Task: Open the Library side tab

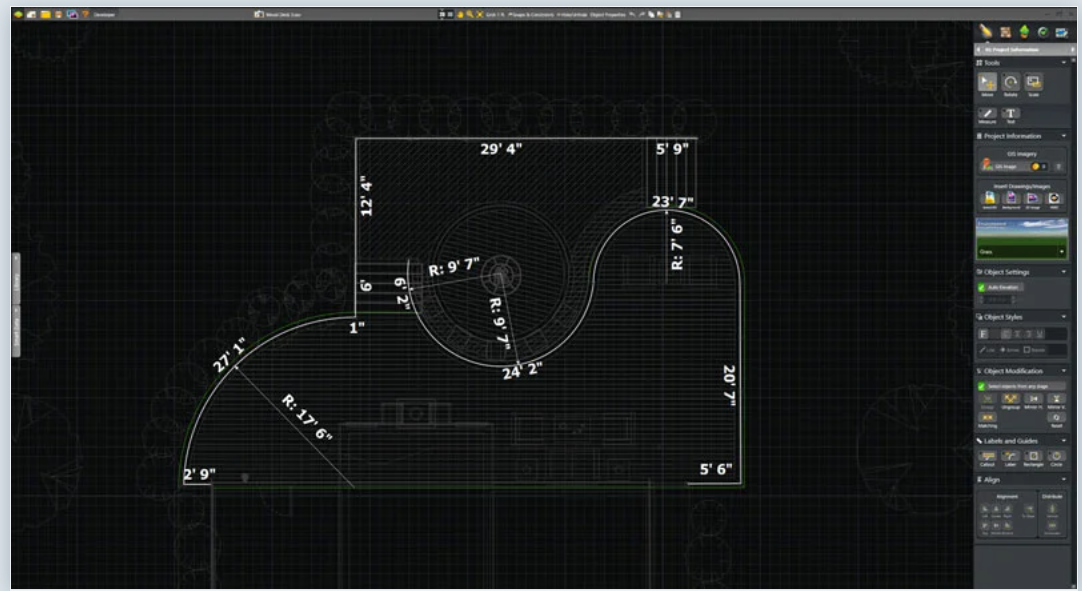Action: 16,280
